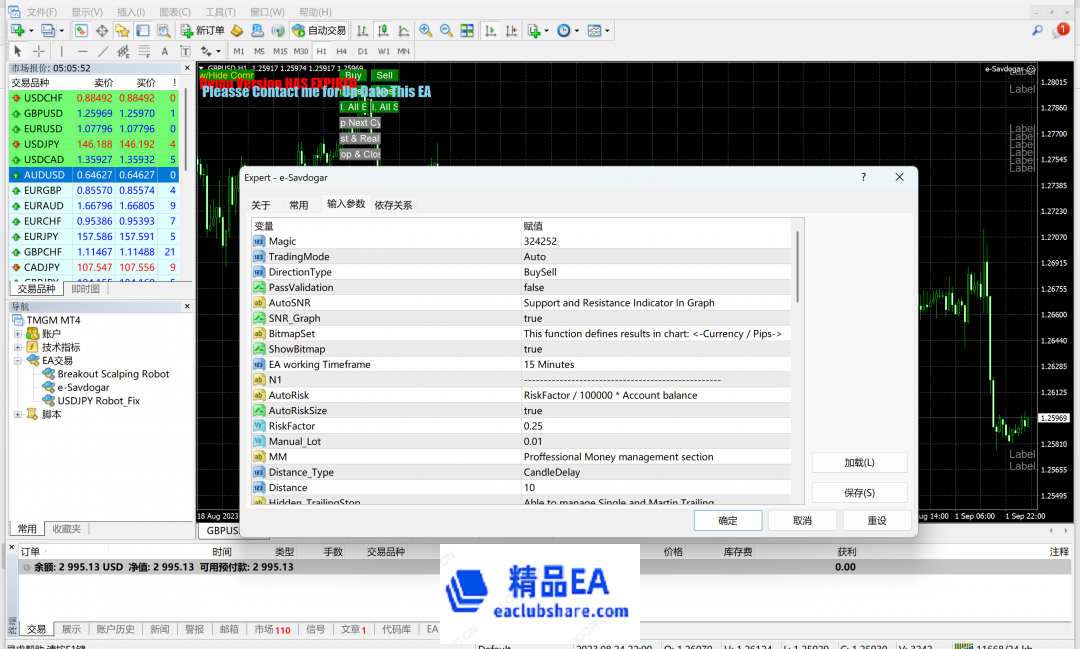Toggle the 自动交易 auto trading button
This screenshot has width=1080, height=649.
(x=319, y=31)
